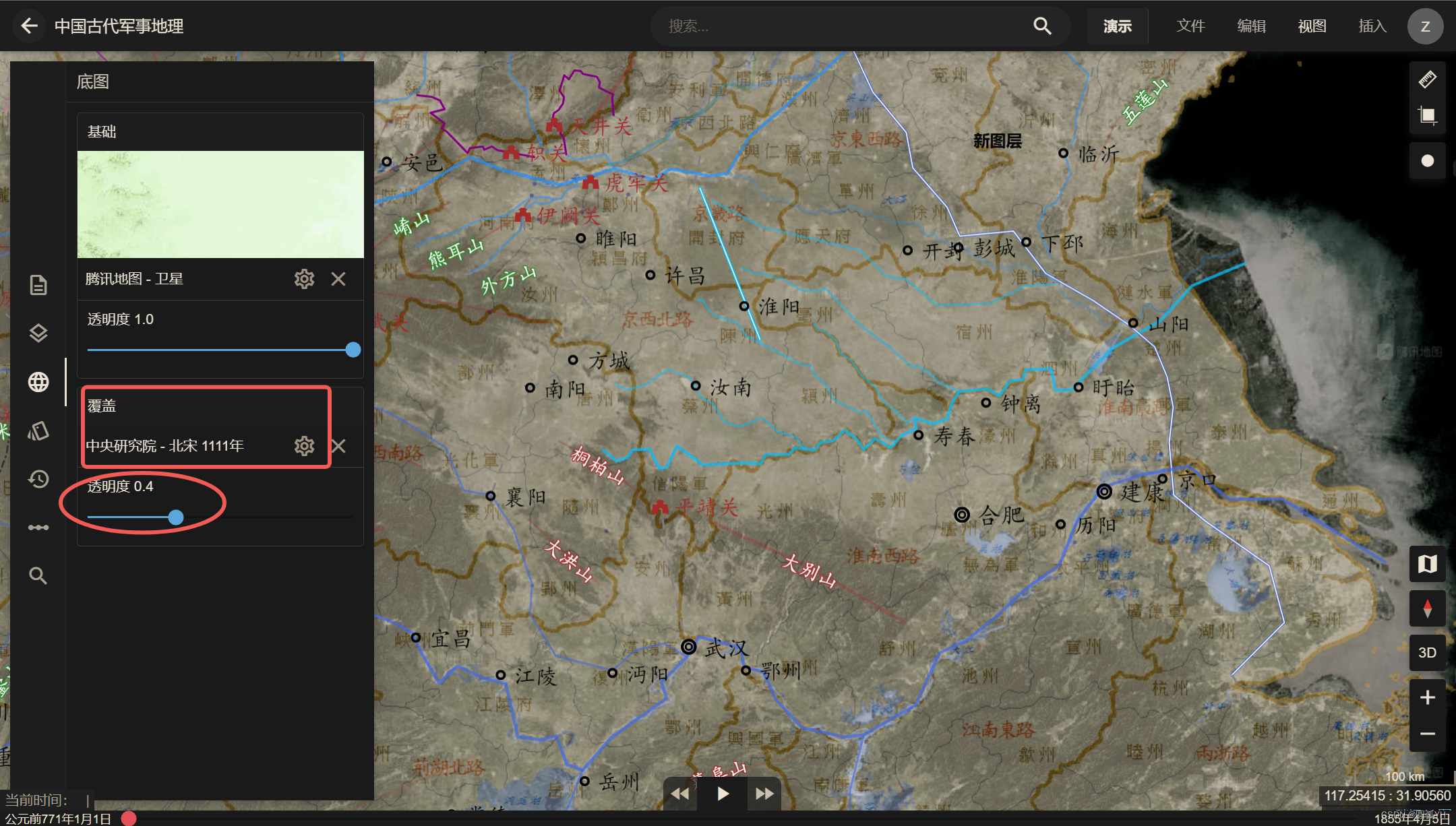Click the search input field

pos(843,26)
